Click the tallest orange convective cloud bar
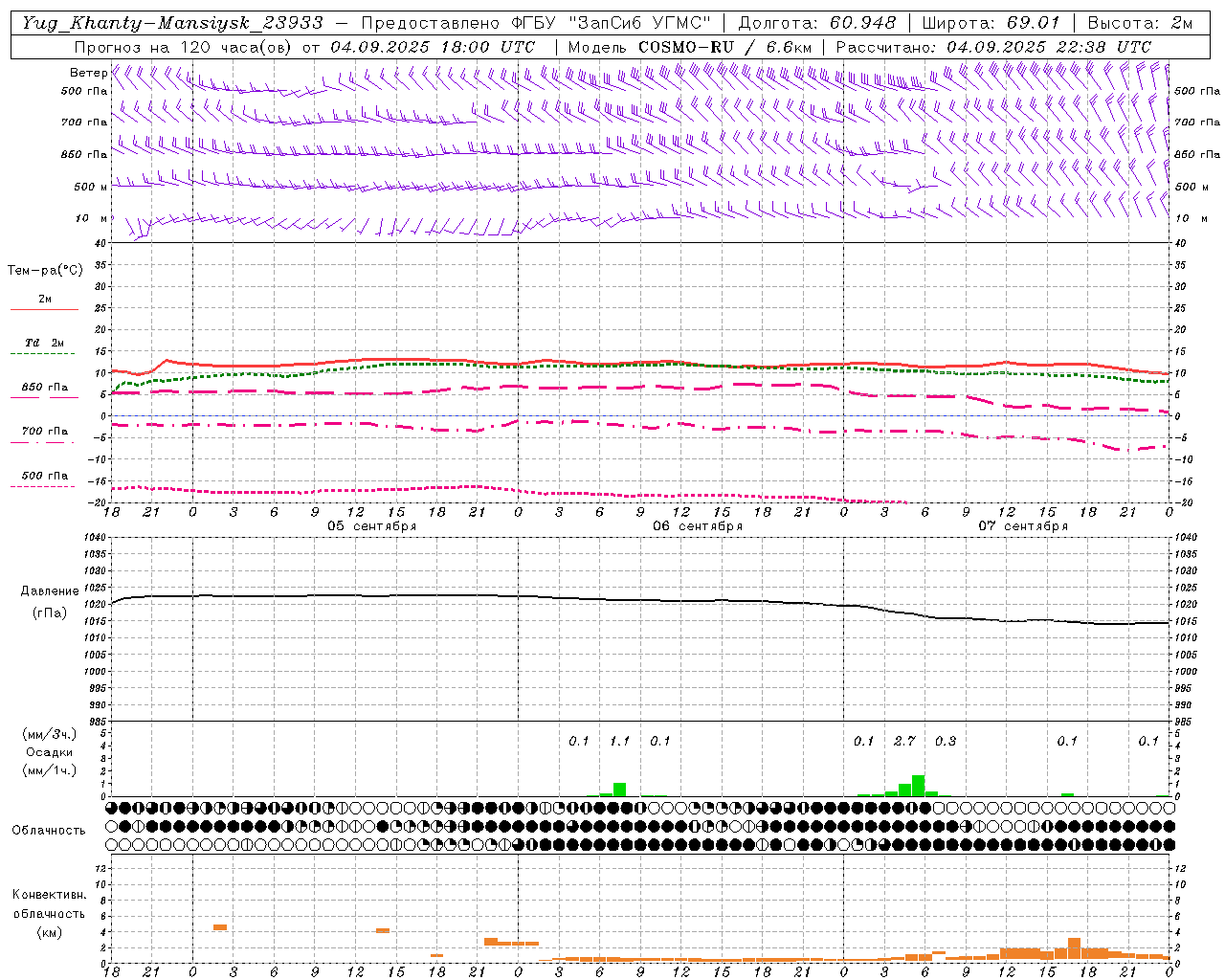This screenshot has height=980, width=1225. coord(1074,949)
